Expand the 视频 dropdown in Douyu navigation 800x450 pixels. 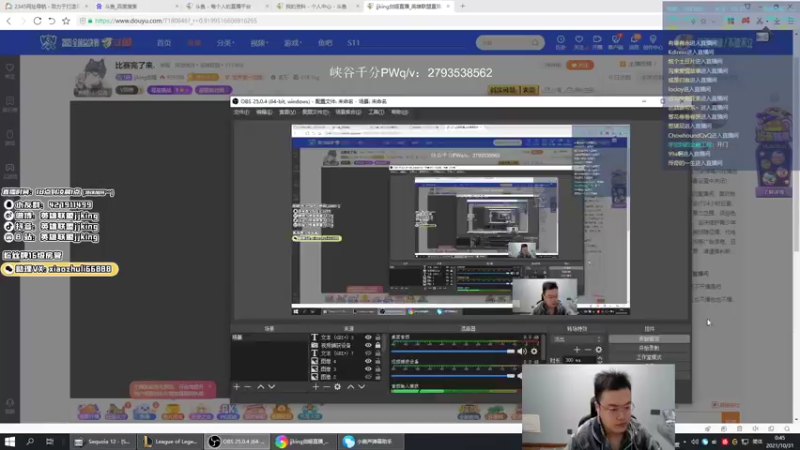click(259, 43)
